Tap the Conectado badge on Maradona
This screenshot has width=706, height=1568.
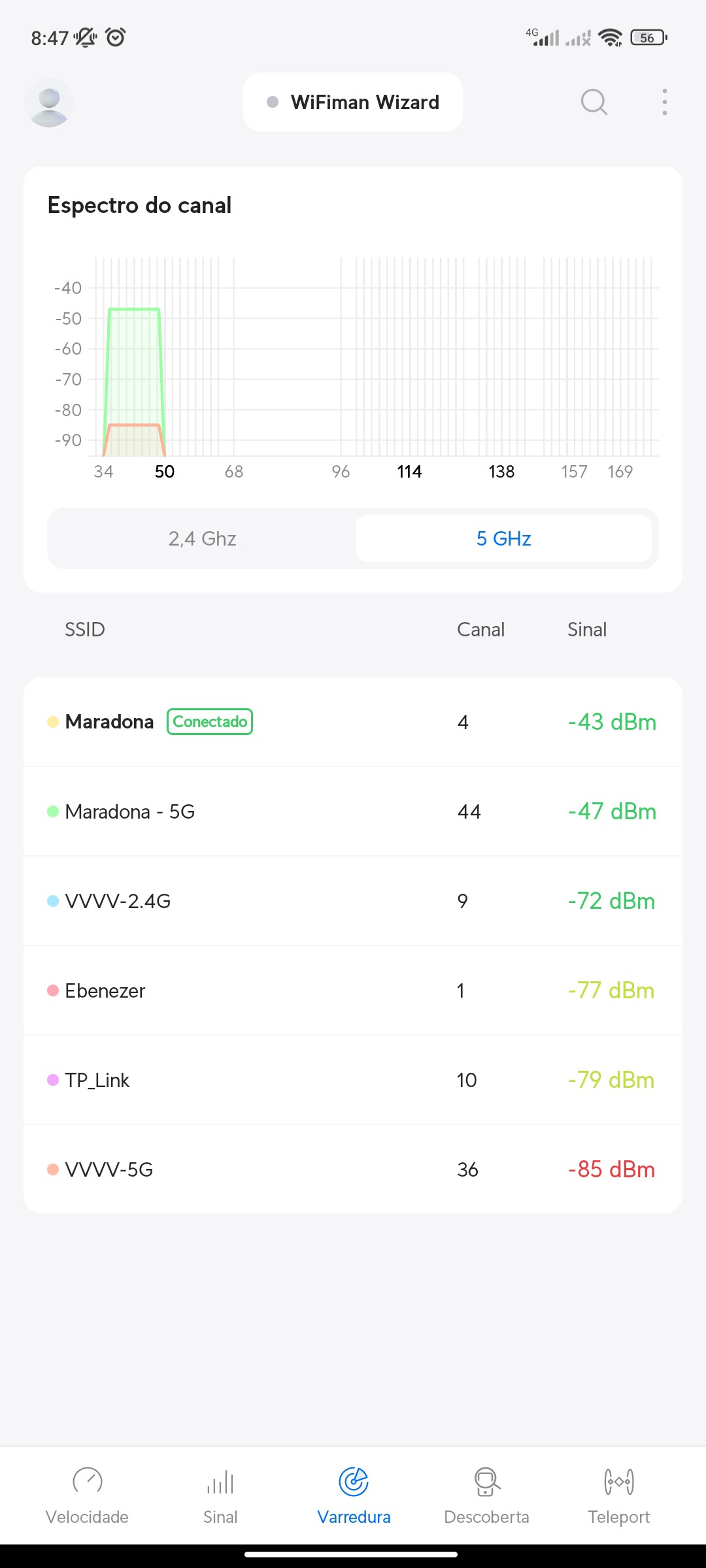click(210, 722)
